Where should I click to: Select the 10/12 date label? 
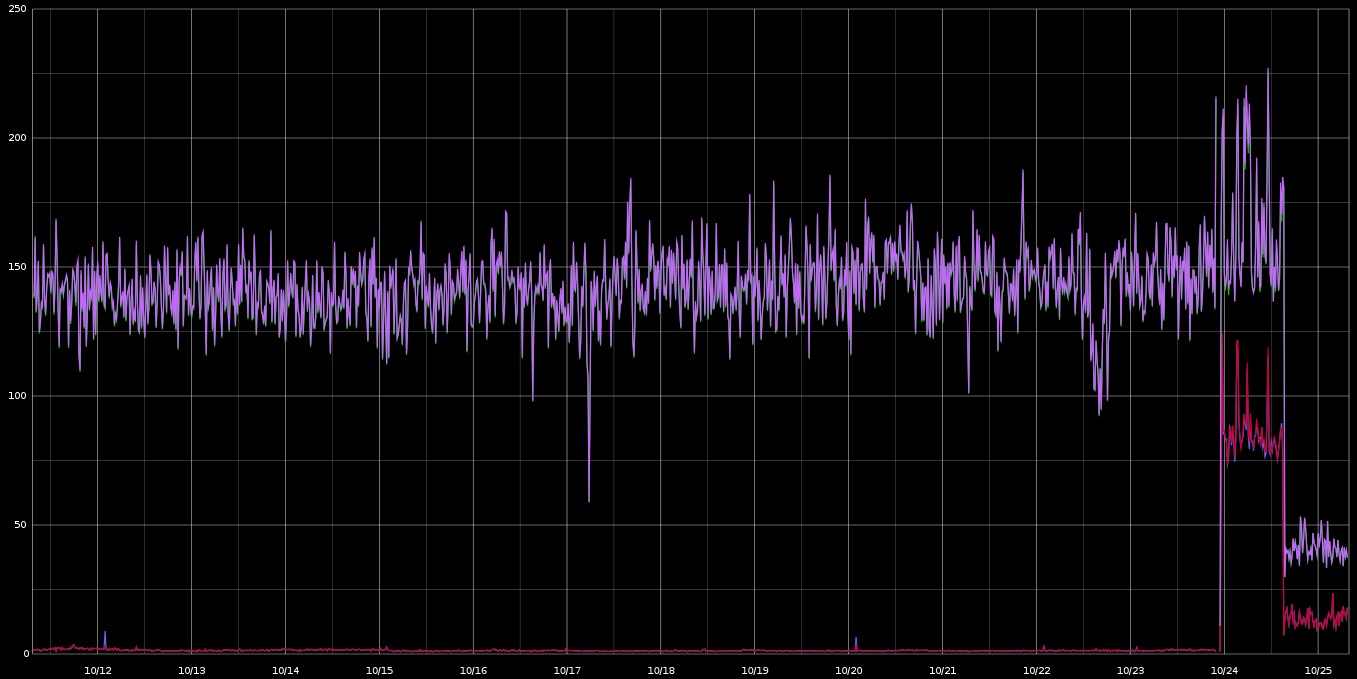point(98,670)
